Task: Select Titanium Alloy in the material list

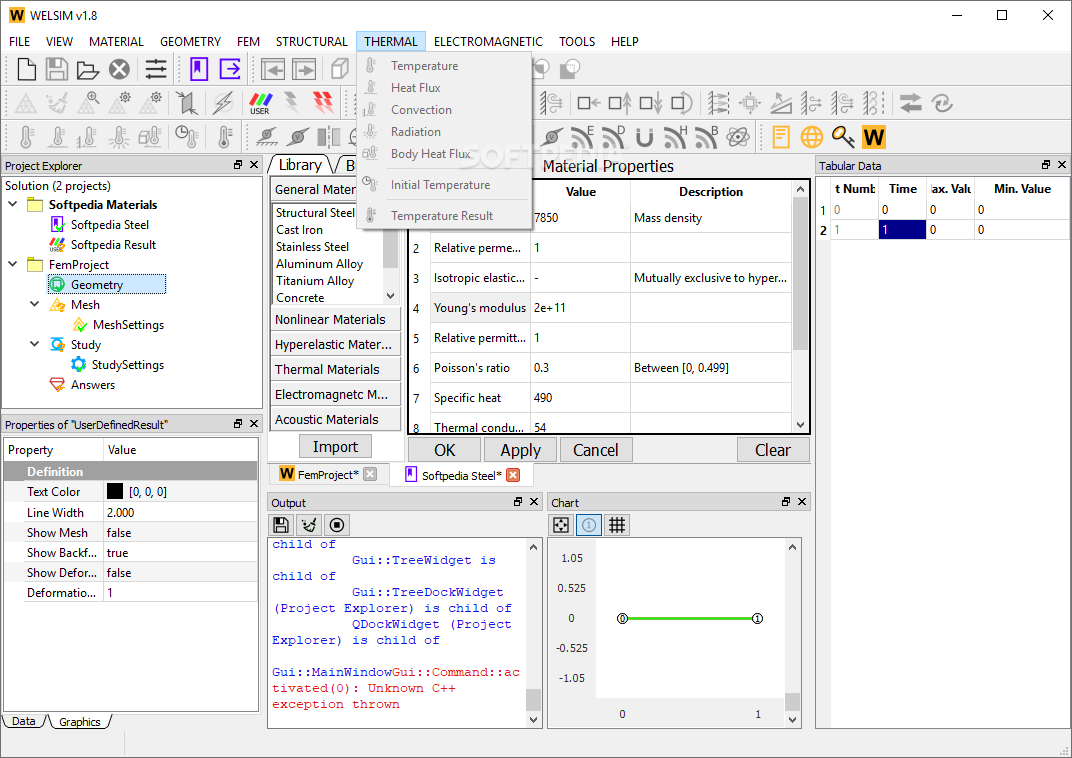Action: coord(314,281)
